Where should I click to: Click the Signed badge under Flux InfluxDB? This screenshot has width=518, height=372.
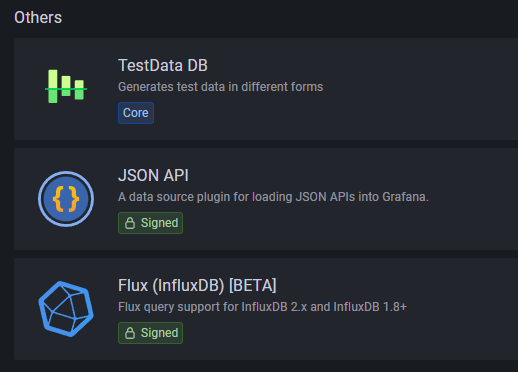point(150,333)
